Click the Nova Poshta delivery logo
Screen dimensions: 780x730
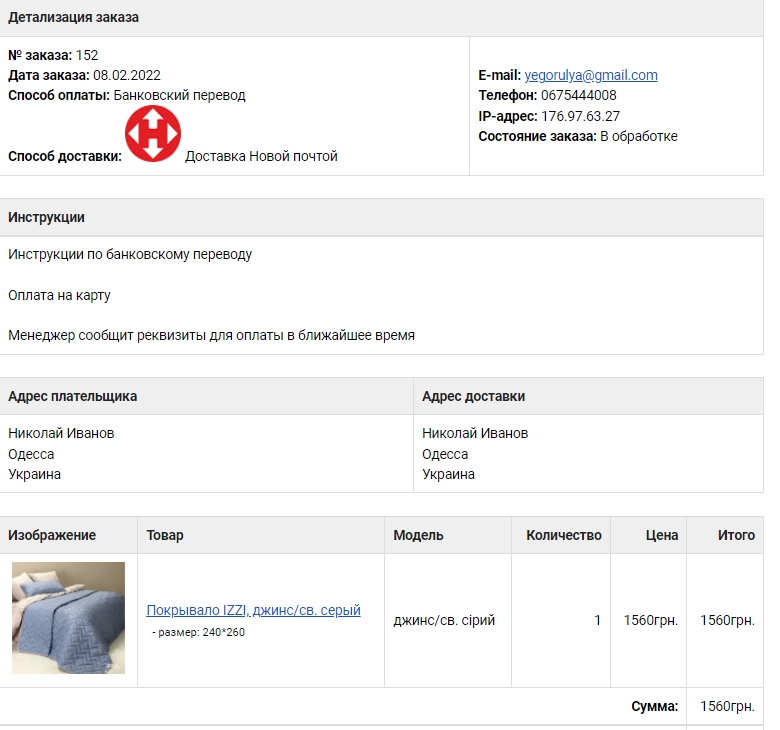click(x=153, y=134)
